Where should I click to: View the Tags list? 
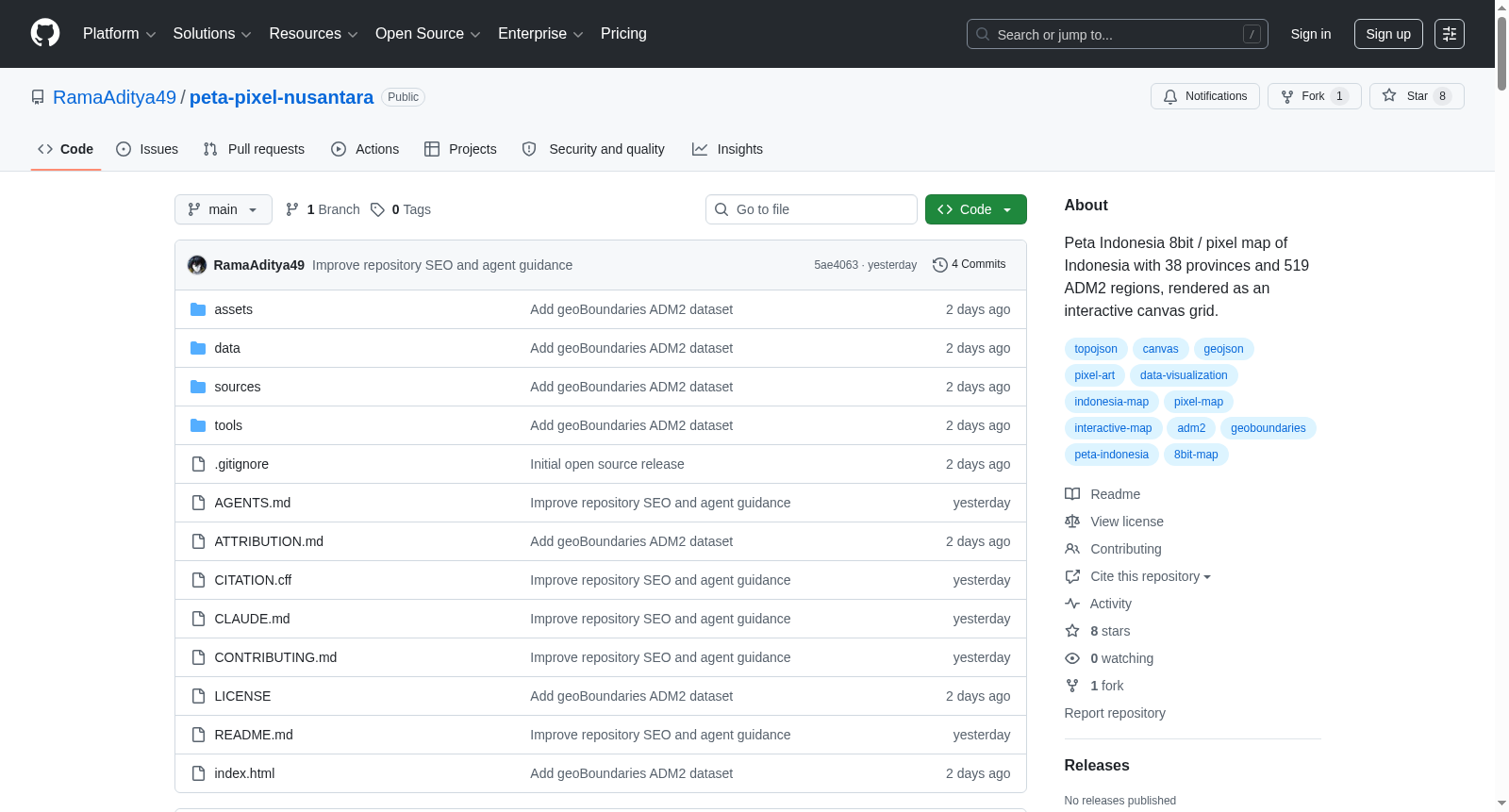click(x=401, y=209)
